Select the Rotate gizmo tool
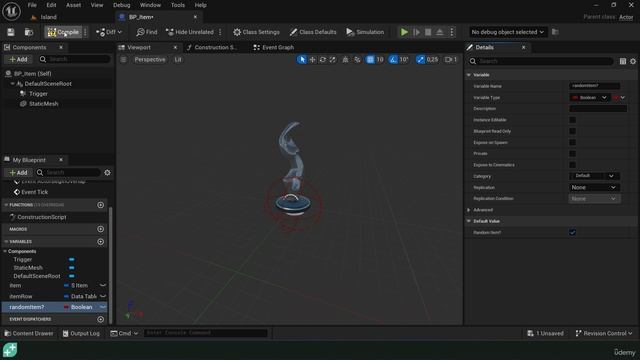 point(322,60)
